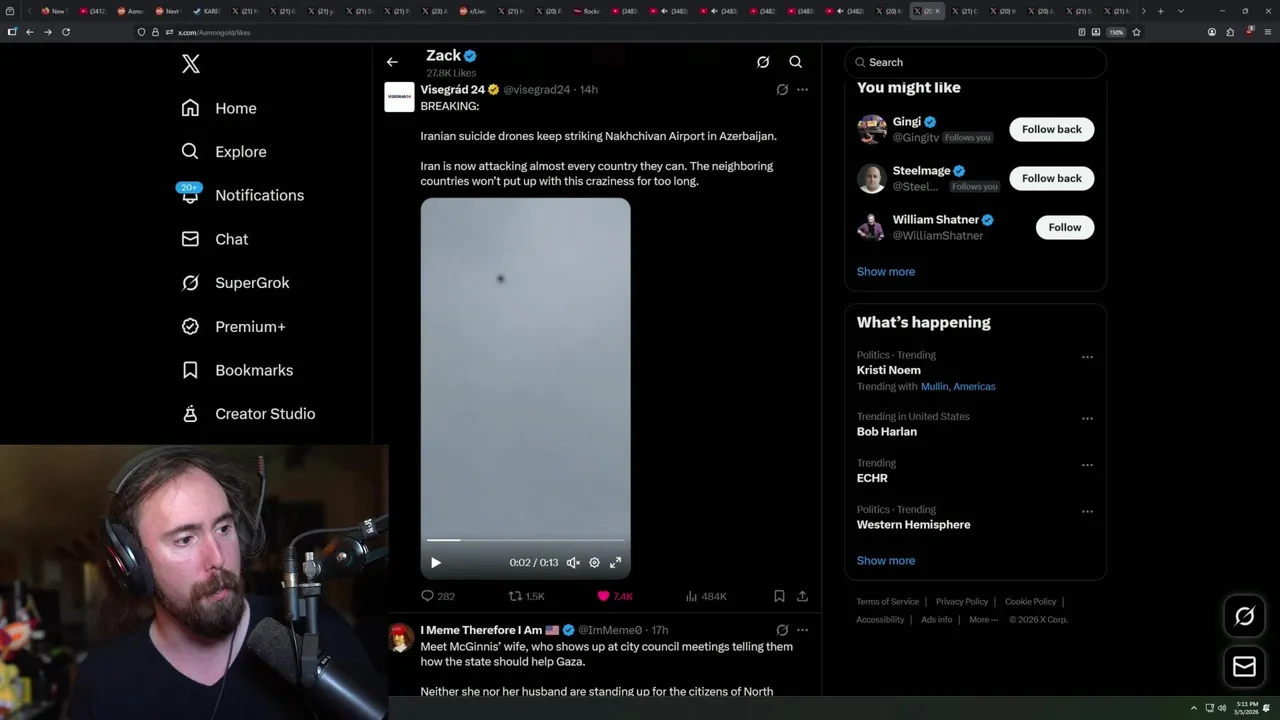Open the floating Grok button
This screenshot has height=720, width=1280.
[1244, 617]
